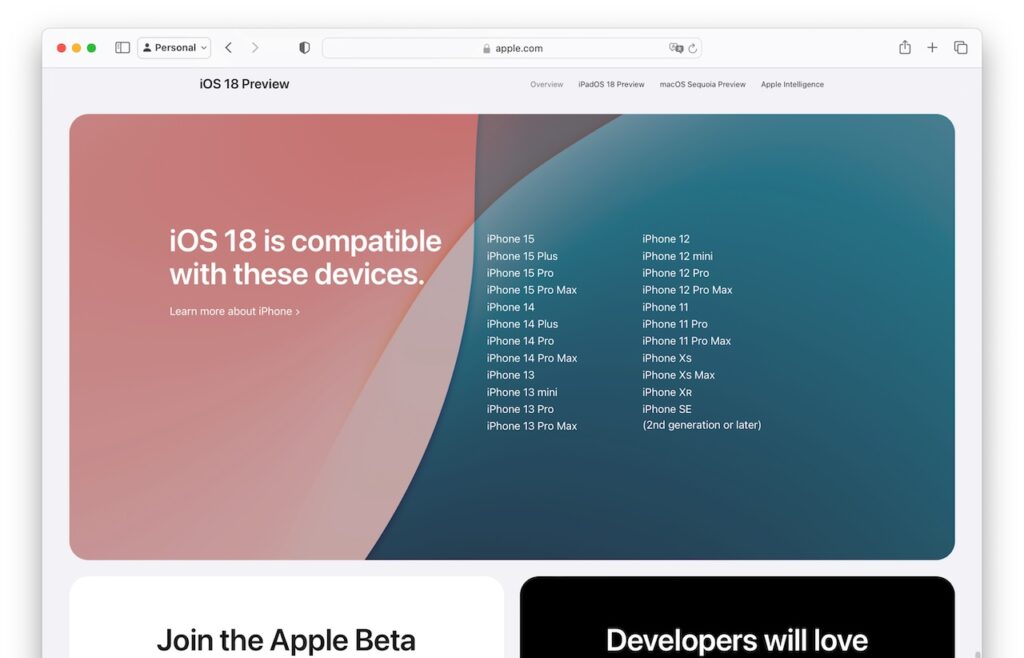Expand the chevron after Learn more about iPhone
The width and height of the screenshot is (1024, 658).
[299, 311]
